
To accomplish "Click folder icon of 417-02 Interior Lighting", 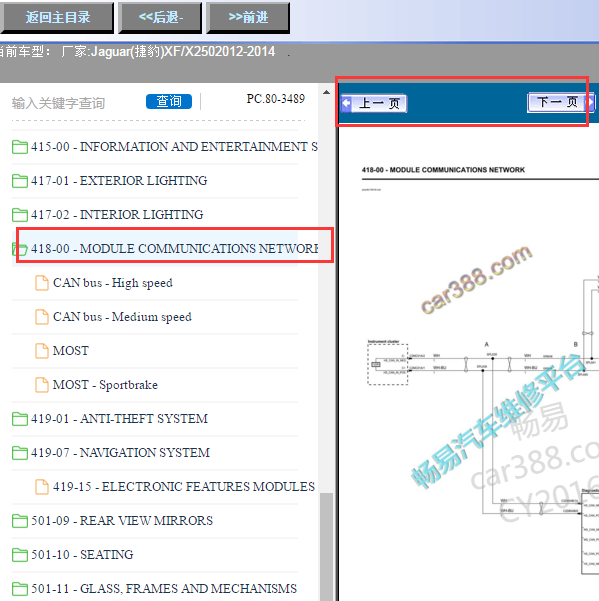I will tap(20, 215).
